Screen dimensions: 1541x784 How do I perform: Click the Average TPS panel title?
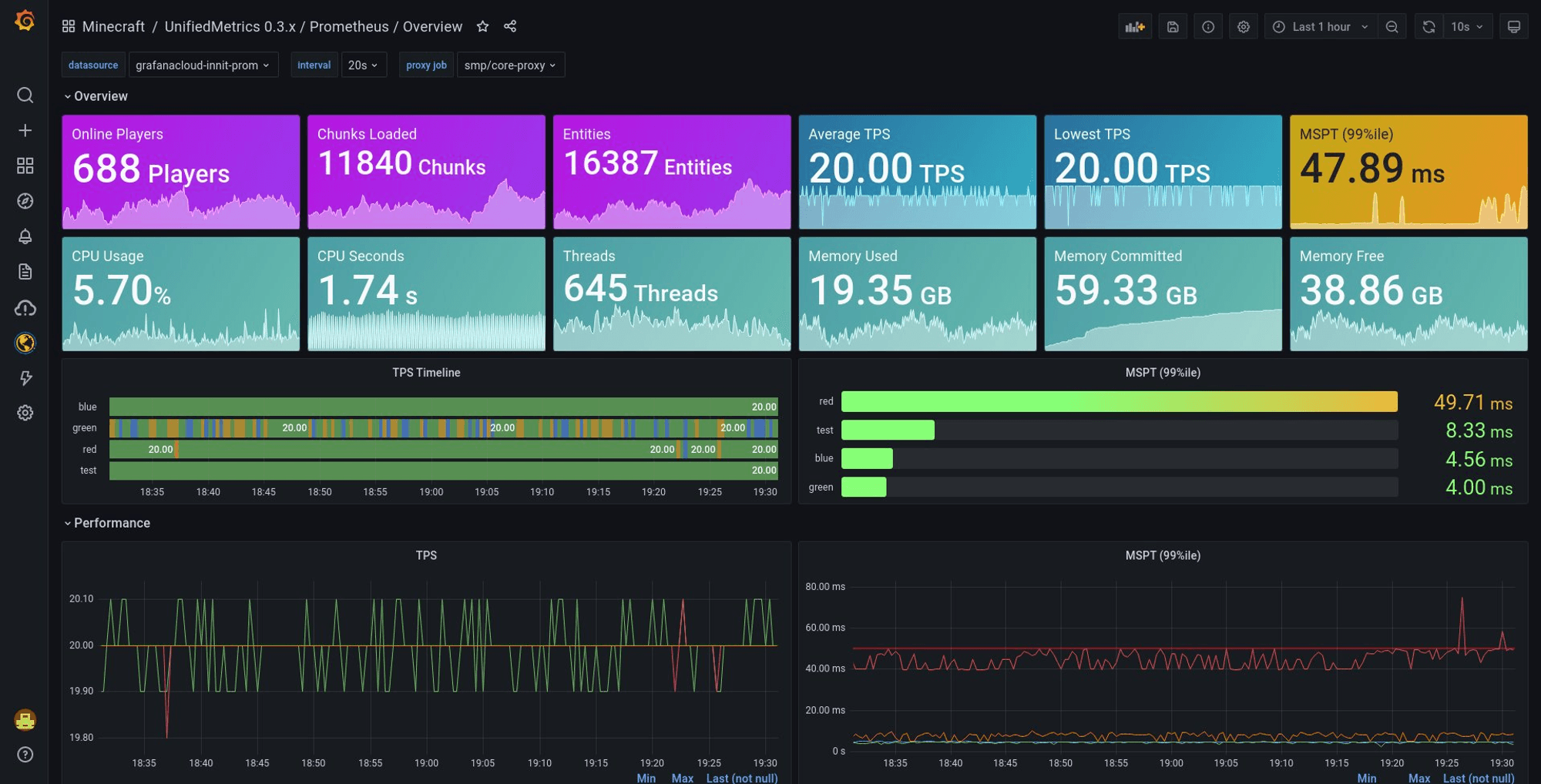point(849,134)
